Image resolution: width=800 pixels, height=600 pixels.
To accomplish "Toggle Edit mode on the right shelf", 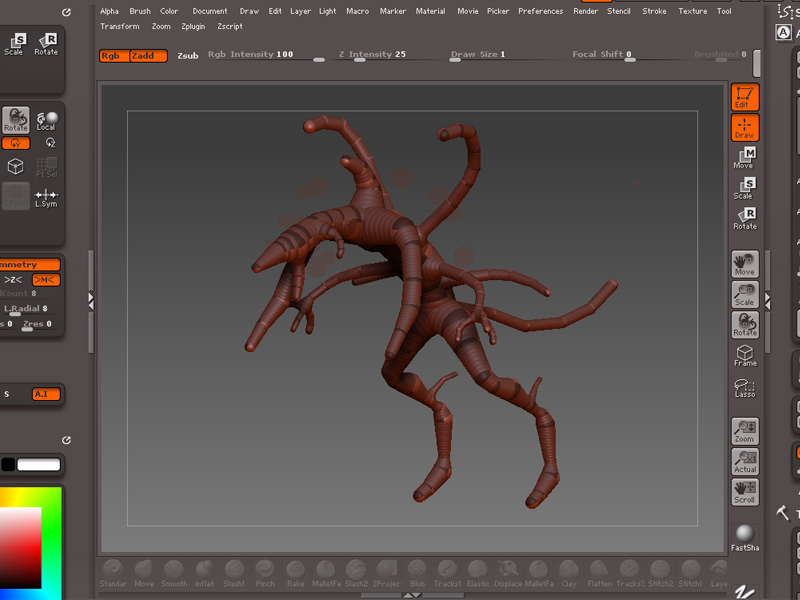I will [745, 97].
